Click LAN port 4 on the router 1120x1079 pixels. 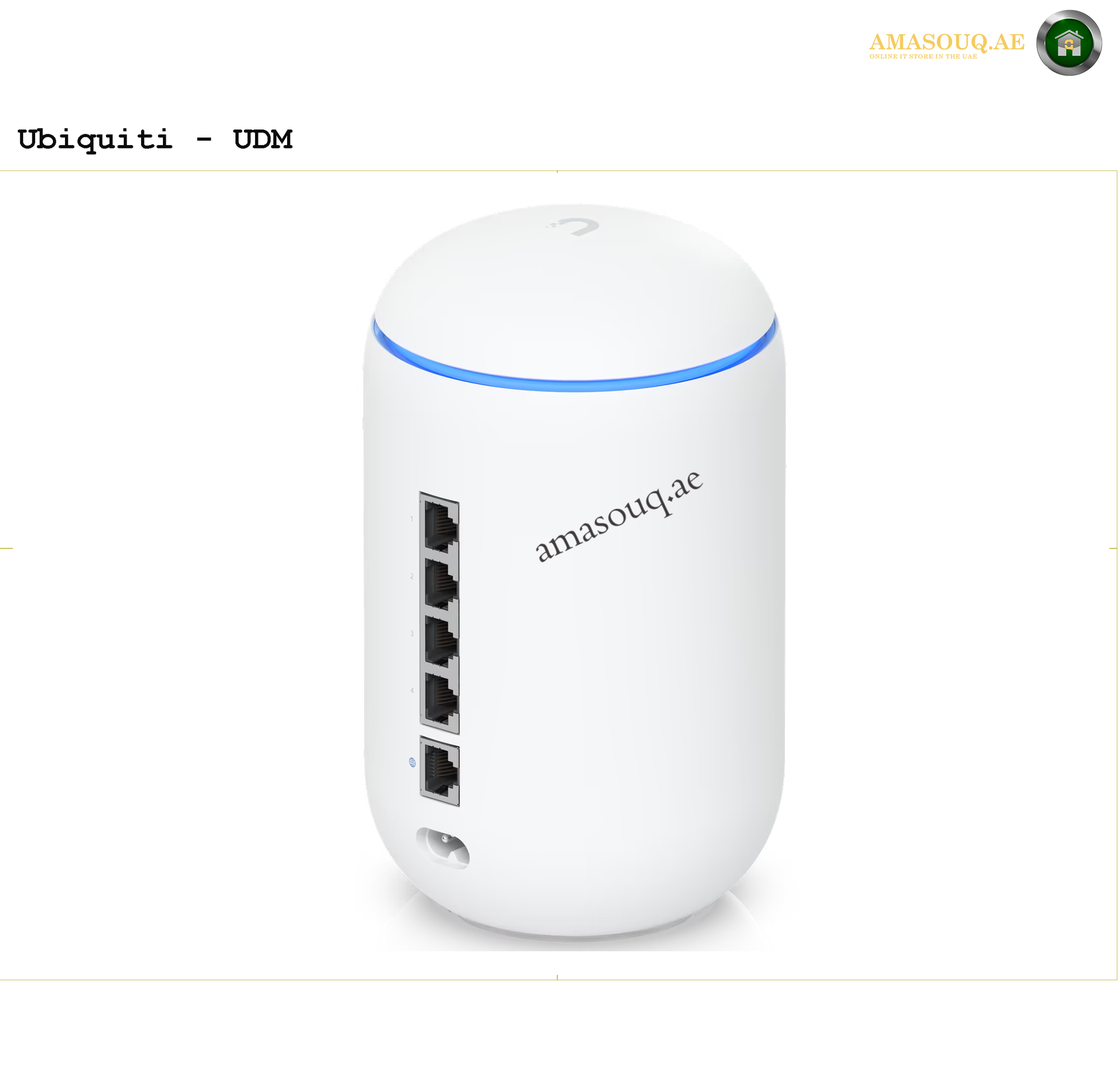pyautogui.click(x=441, y=699)
